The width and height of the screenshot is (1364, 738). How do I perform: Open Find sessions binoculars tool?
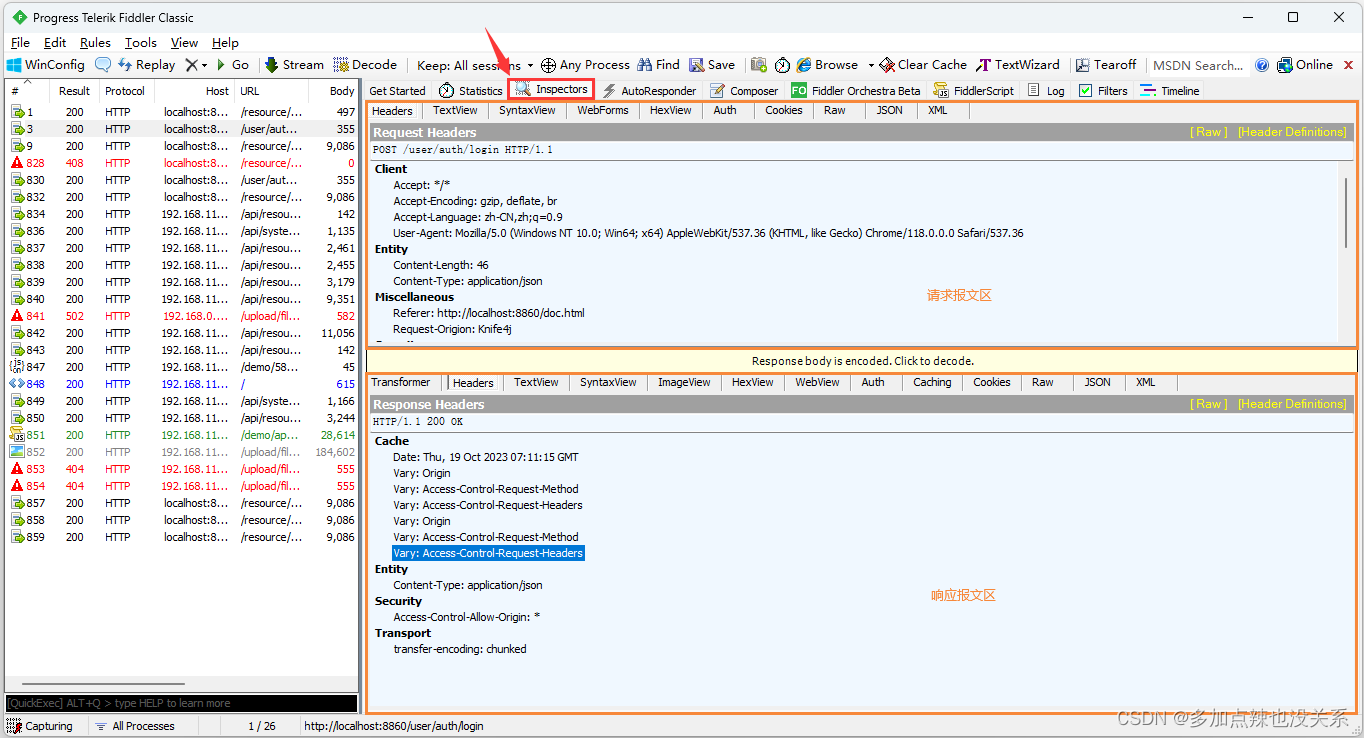(x=658, y=65)
